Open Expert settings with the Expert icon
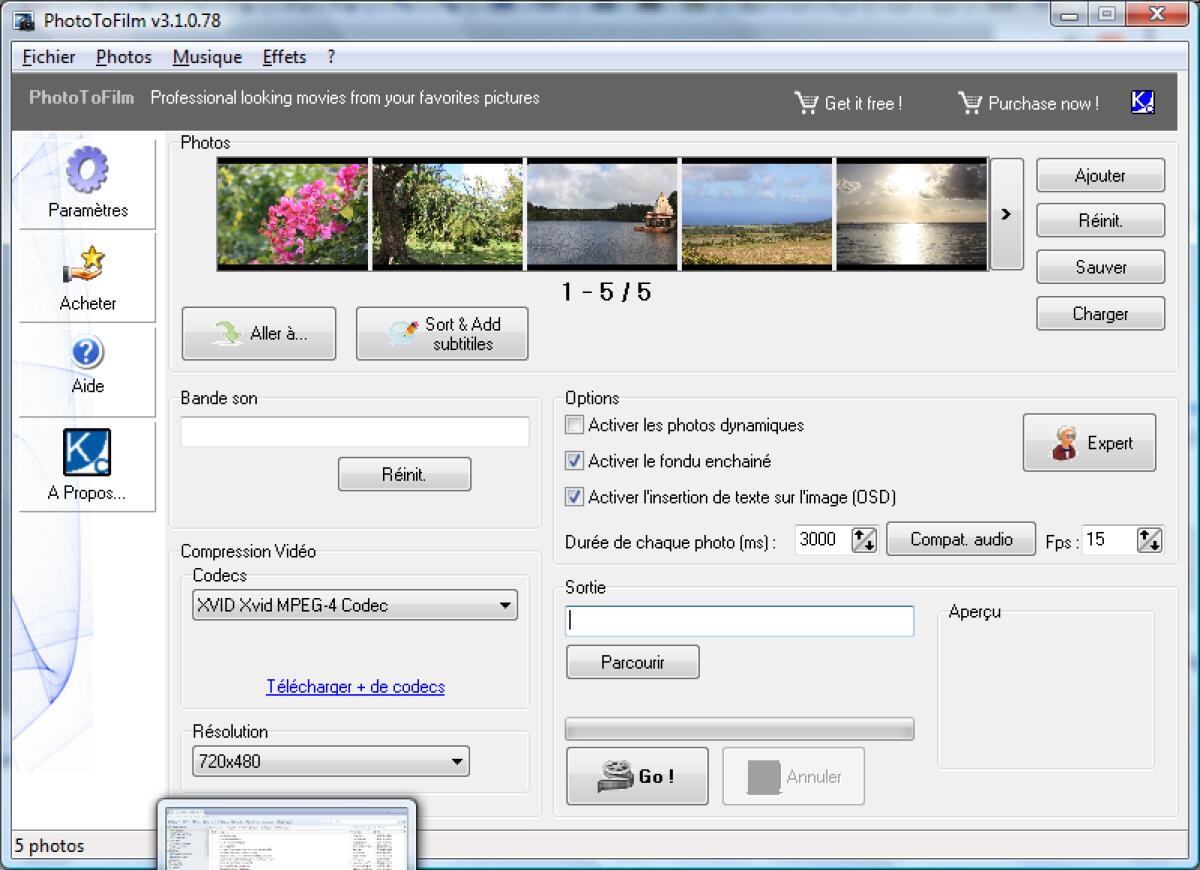1200x870 pixels. [1089, 442]
